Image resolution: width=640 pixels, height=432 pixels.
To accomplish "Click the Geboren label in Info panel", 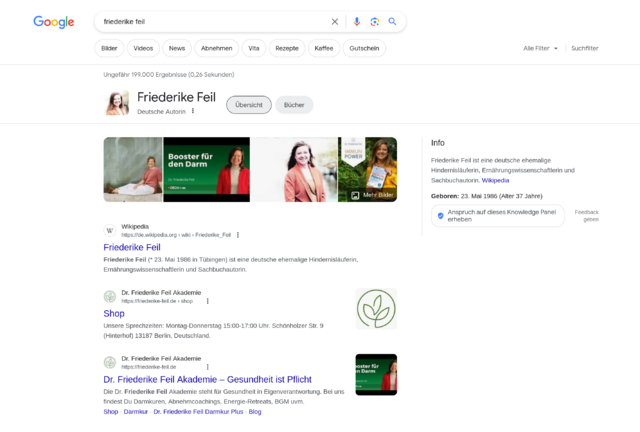I will click(445, 196).
